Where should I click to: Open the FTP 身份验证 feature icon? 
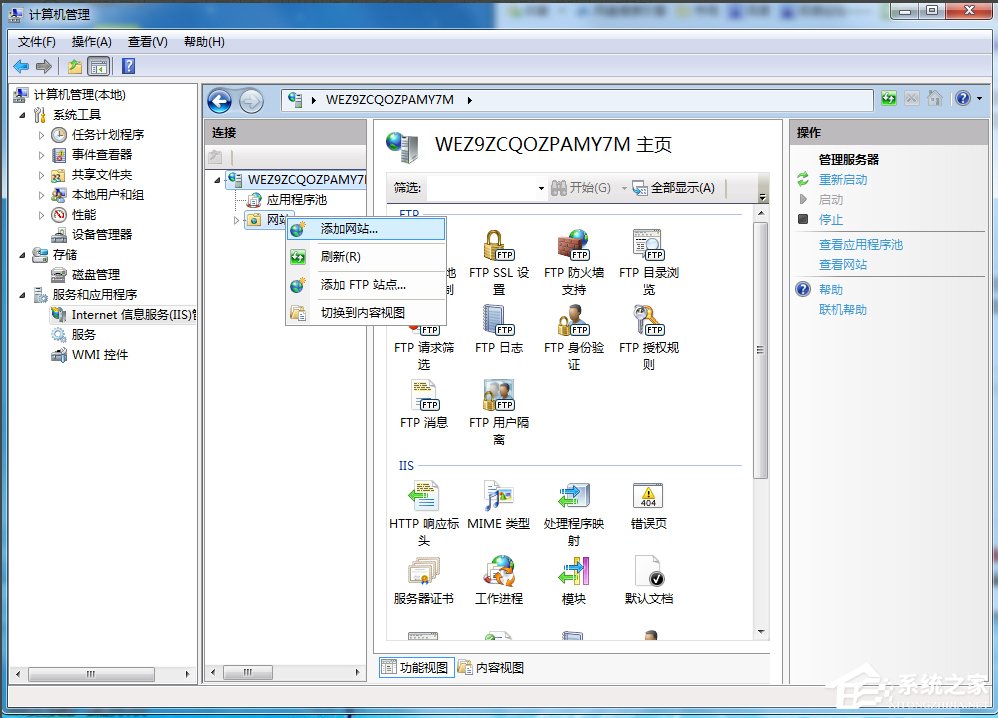pos(573,324)
